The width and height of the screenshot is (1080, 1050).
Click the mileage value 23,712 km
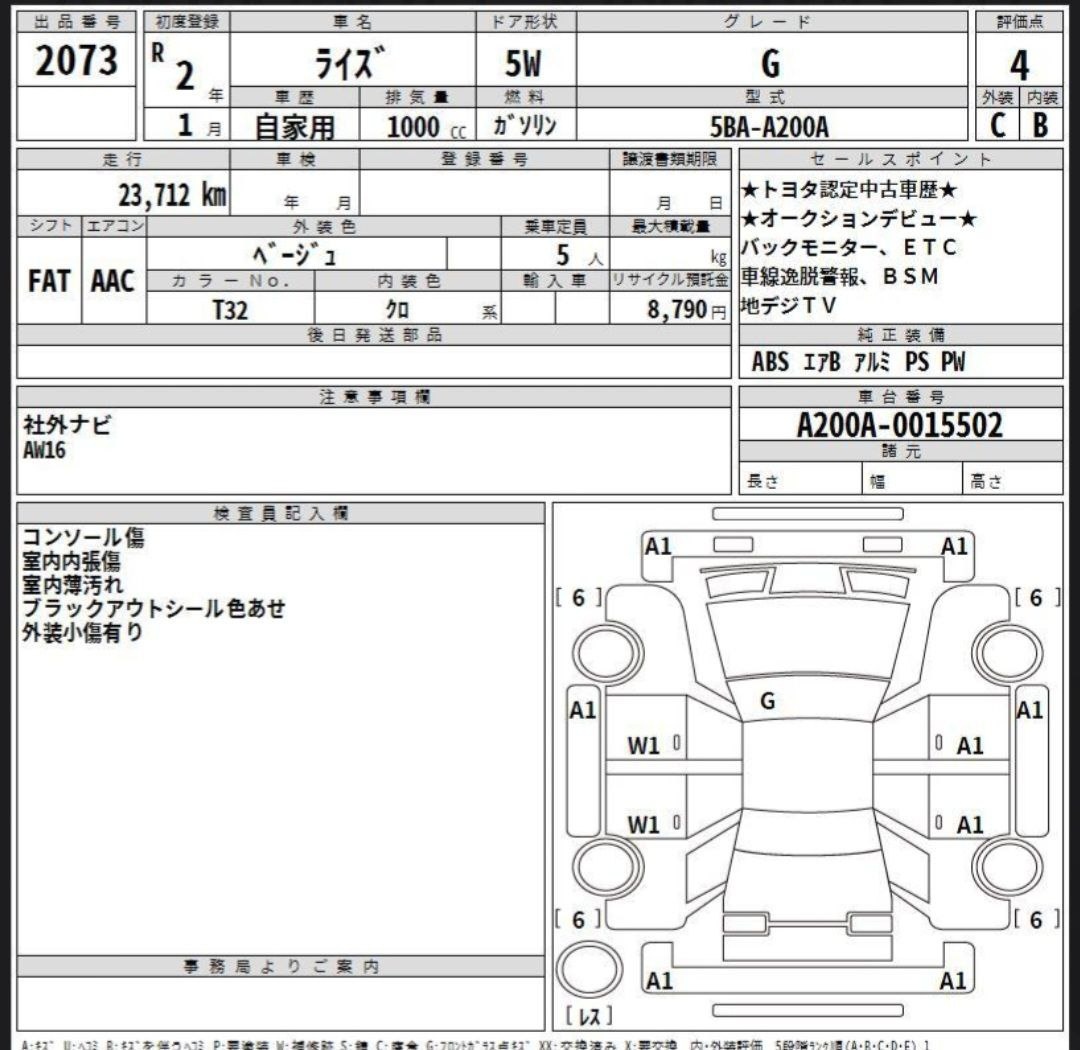pyautogui.click(x=172, y=195)
